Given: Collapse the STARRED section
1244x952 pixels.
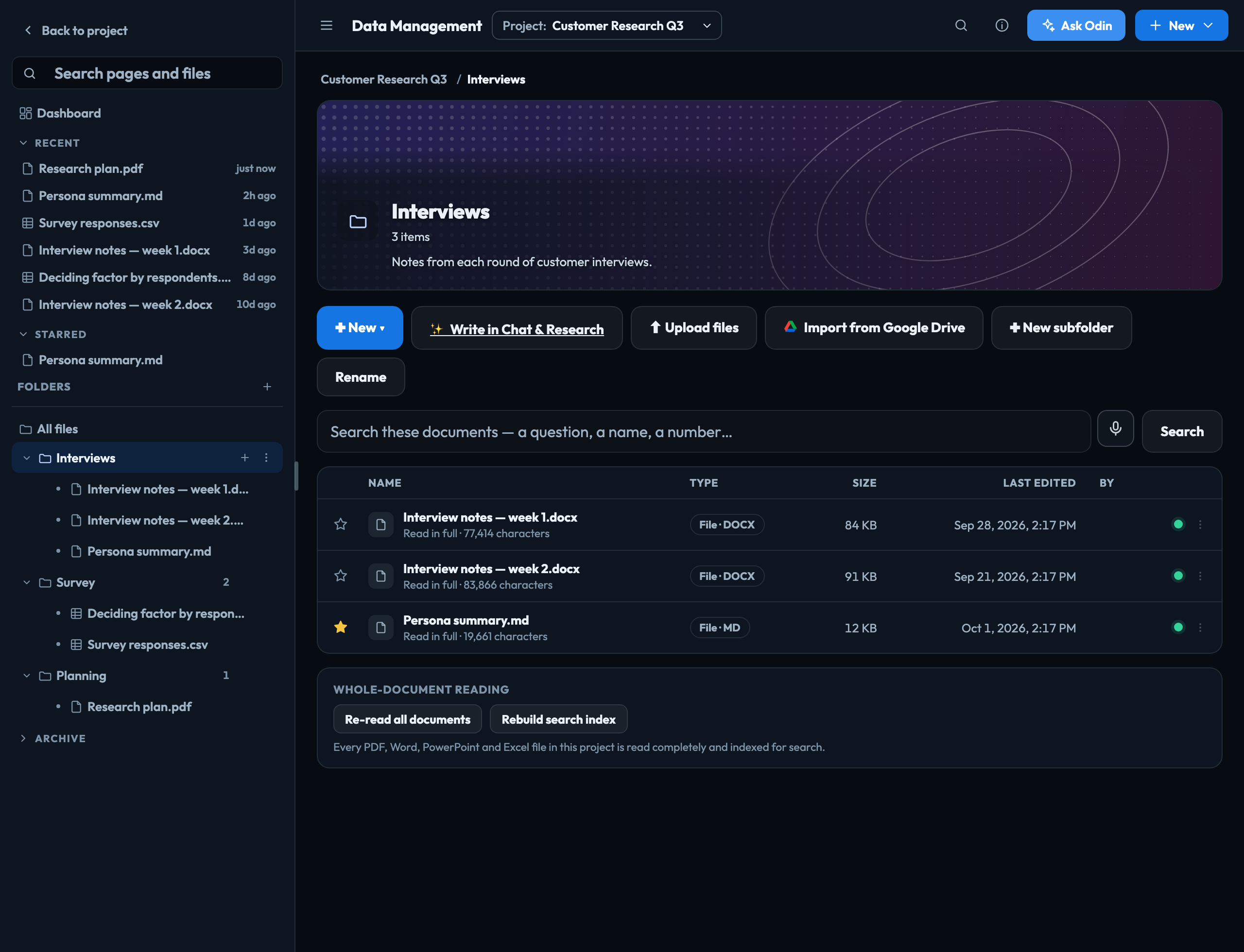Looking at the screenshot, I should [x=23, y=334].
